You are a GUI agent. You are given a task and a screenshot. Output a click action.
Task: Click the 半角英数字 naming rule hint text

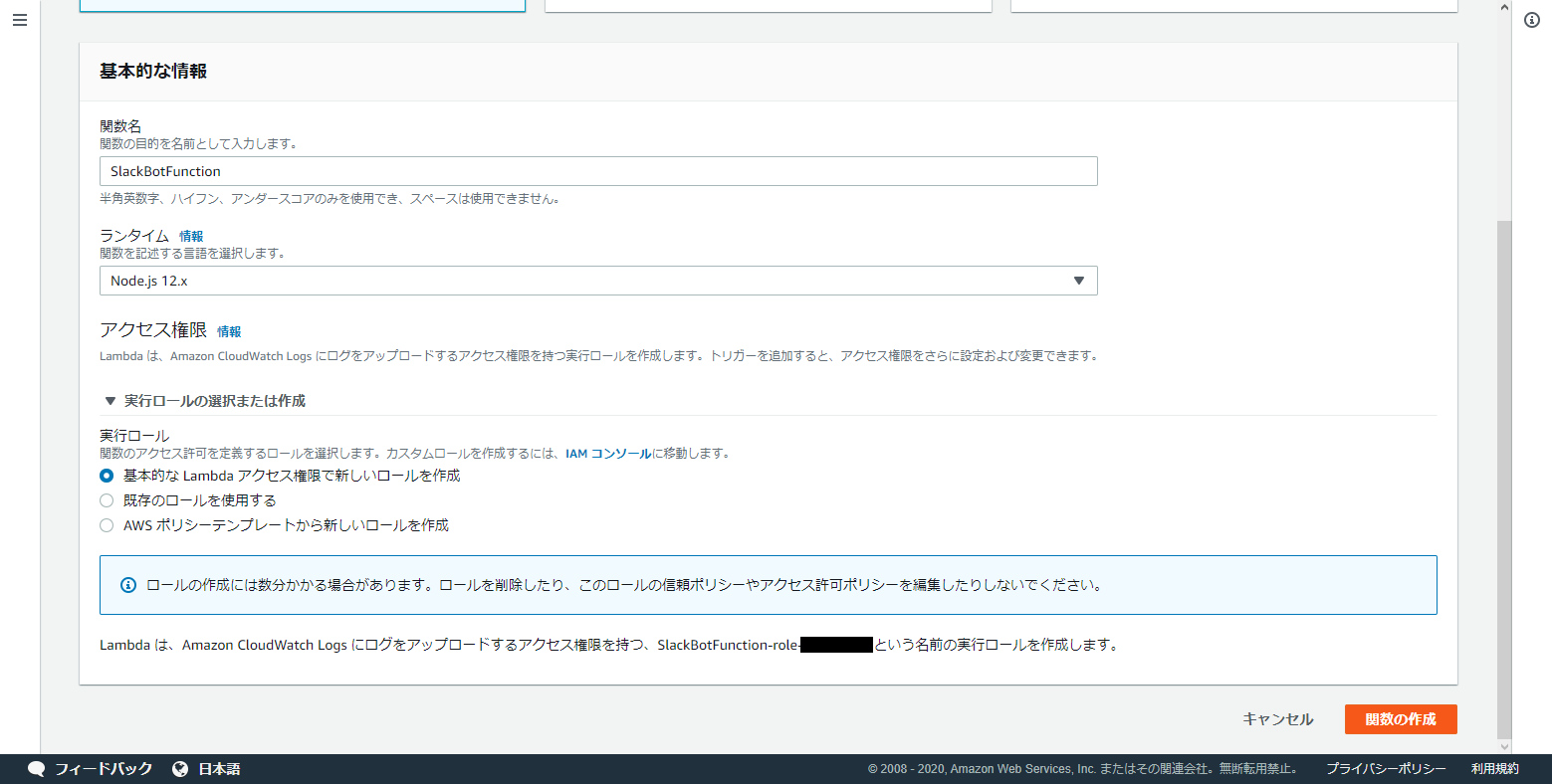(x=332, y=199)
